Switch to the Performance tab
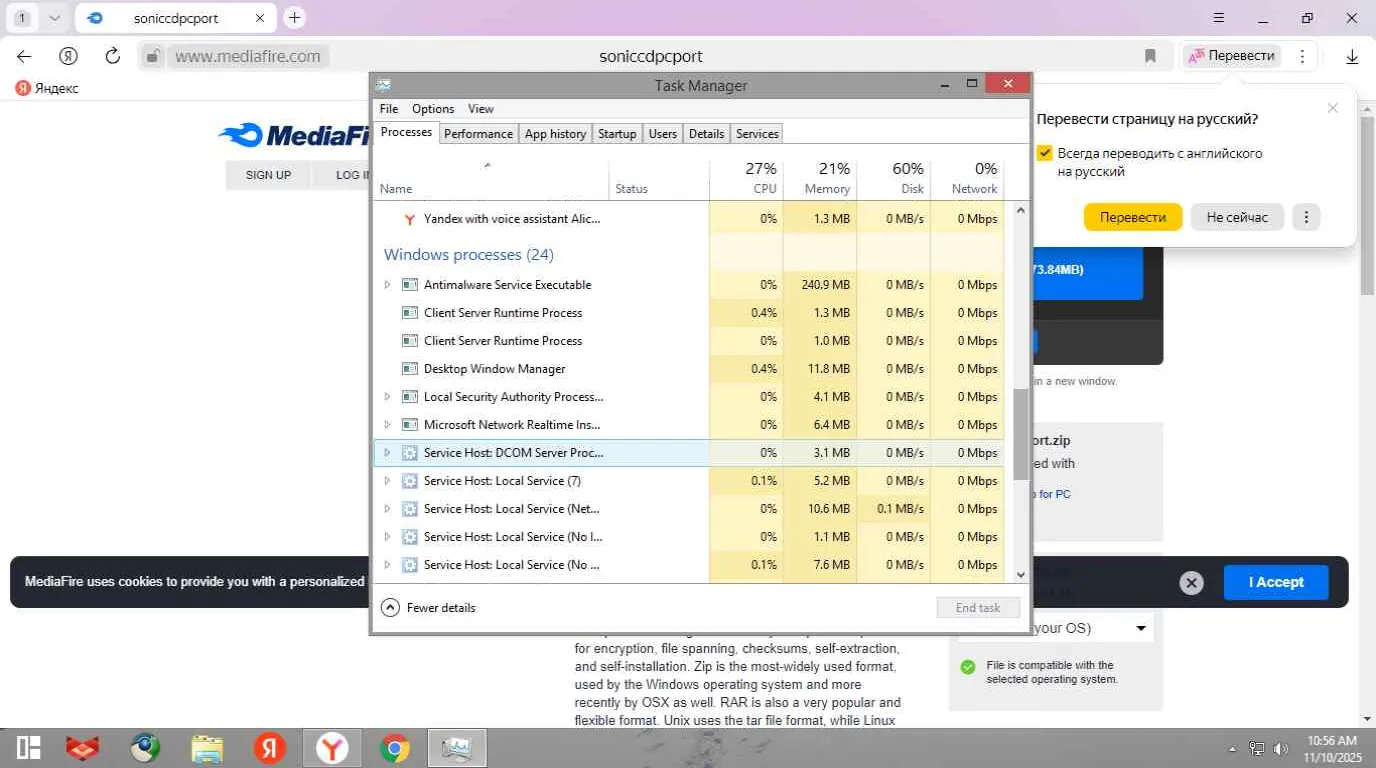1376x768 pixels. click(x=478, y=134)
